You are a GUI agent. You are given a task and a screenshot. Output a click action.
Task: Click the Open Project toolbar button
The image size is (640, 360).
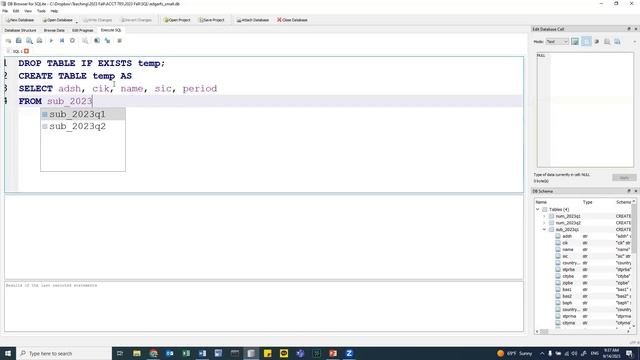coord(177,20)
